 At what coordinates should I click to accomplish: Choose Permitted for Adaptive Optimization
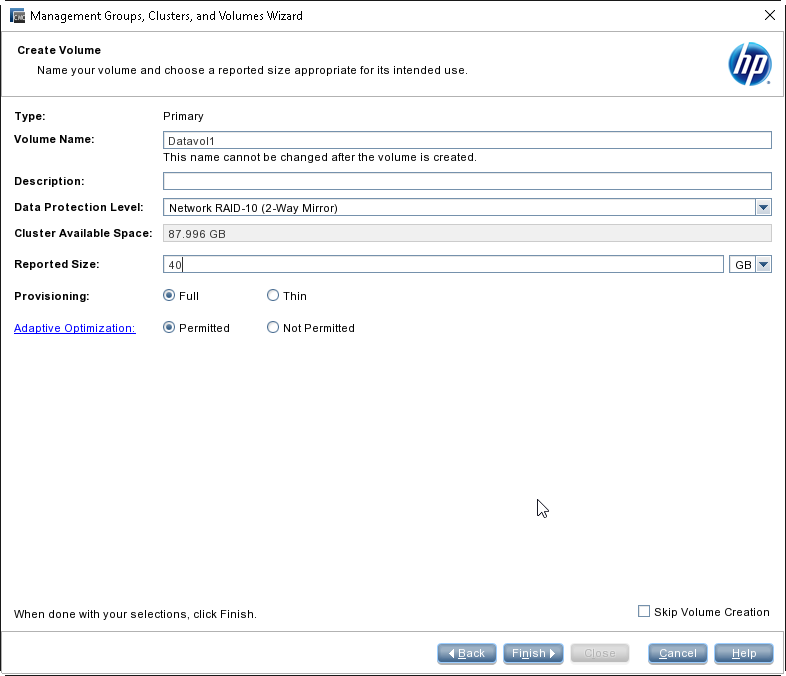(169, 328)
